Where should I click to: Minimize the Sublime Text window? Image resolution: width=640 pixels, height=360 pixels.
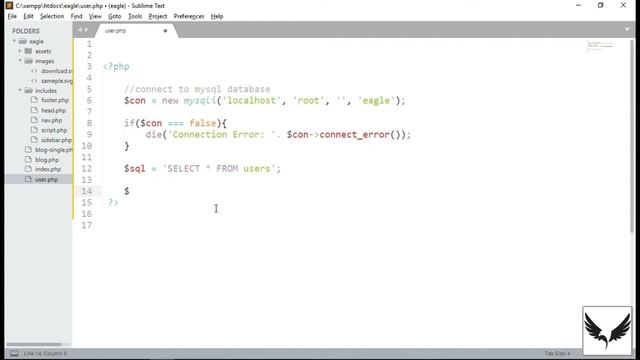point(578,5)
